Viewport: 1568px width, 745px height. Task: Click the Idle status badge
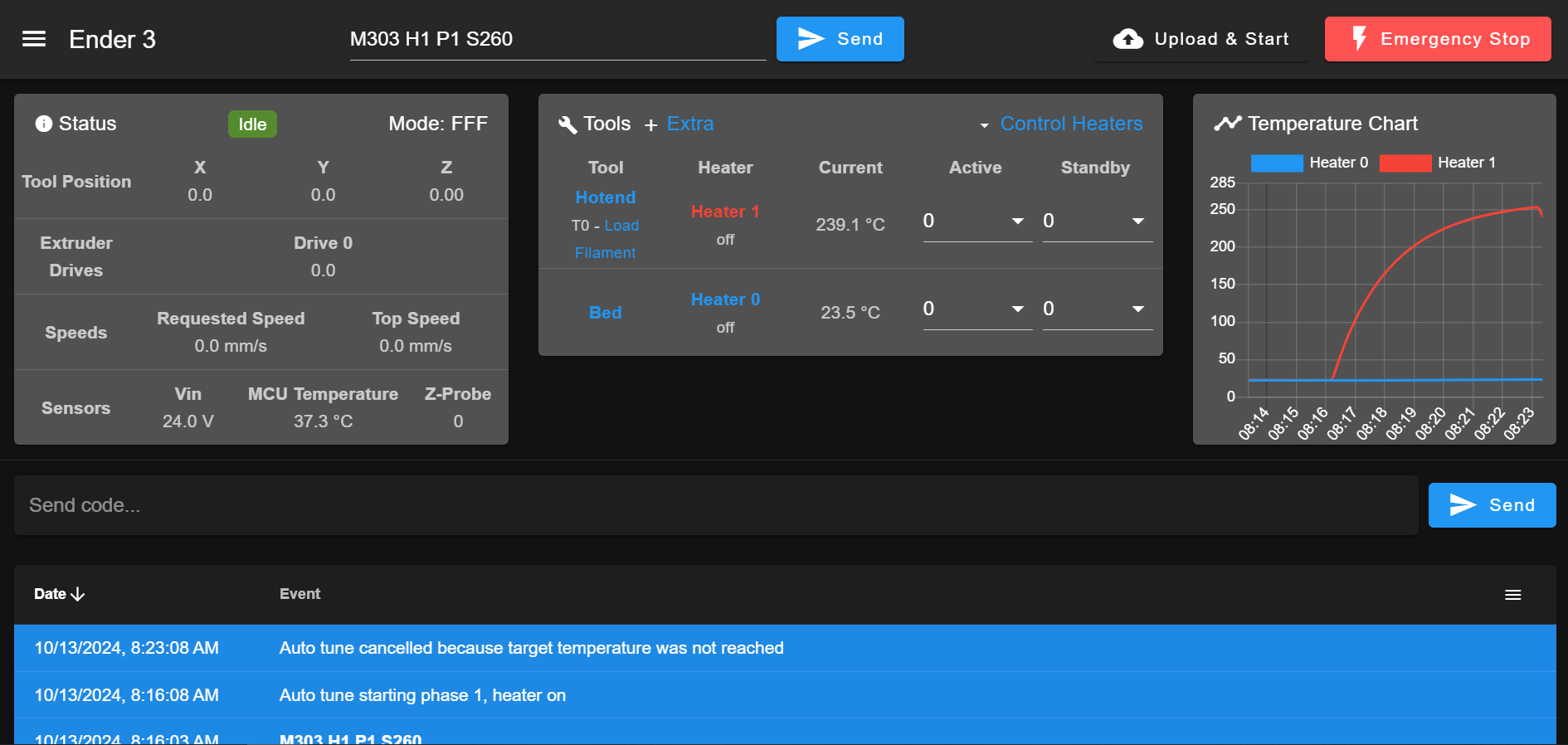pyautogui.click(x=252, y=124)
